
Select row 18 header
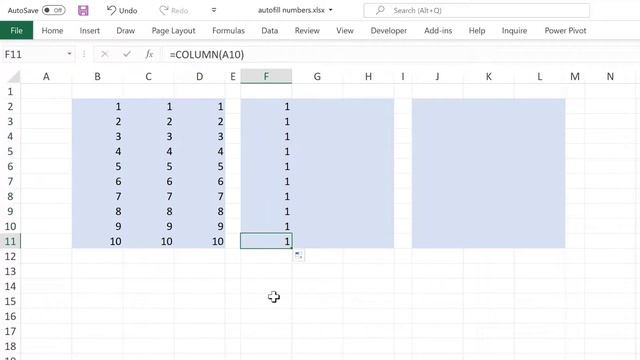pyautogui.click(x=10, y=346)
